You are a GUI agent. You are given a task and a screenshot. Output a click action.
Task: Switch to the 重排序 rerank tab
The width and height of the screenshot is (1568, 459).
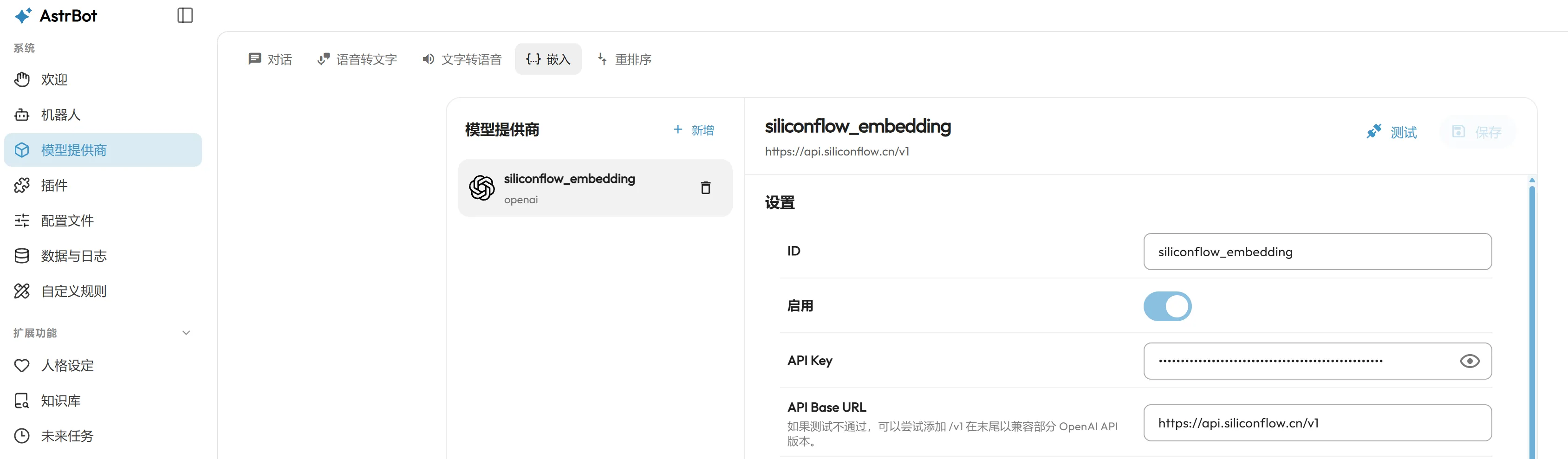[625, 59]
